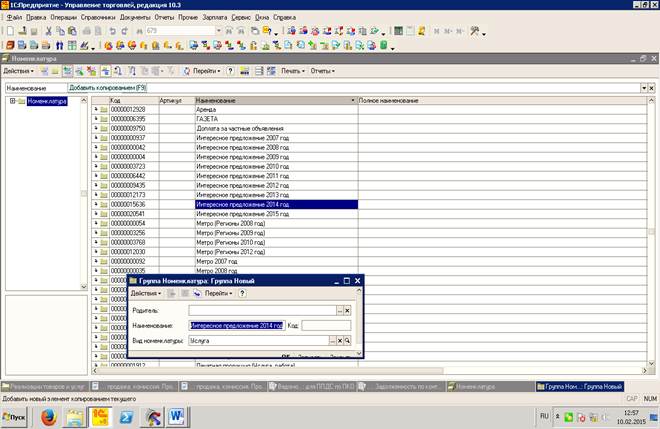
Task: Open Действия dropdown in the group dialog
Action: (147, 293)
